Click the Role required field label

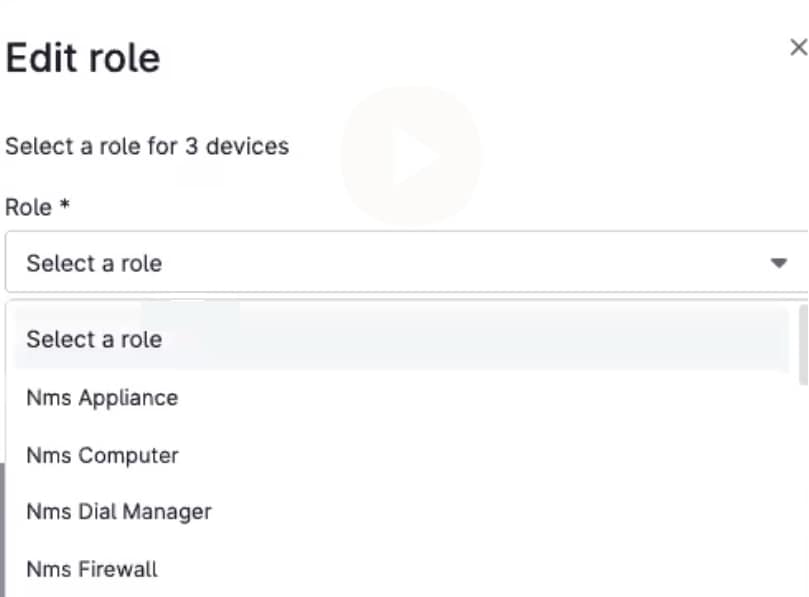(38, 207)
